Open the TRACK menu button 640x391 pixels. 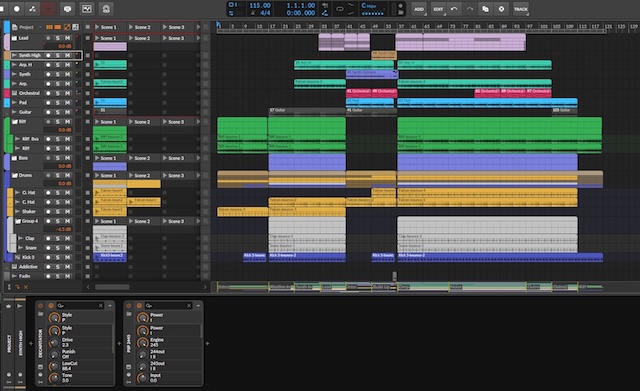click(x=520, y=9)
